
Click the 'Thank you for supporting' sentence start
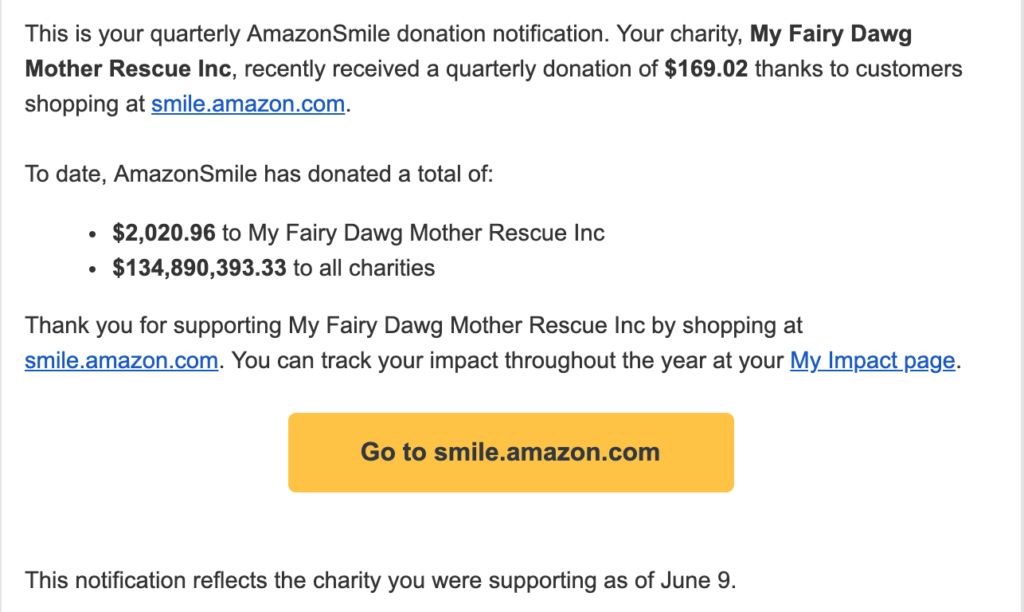coord(153,325)
